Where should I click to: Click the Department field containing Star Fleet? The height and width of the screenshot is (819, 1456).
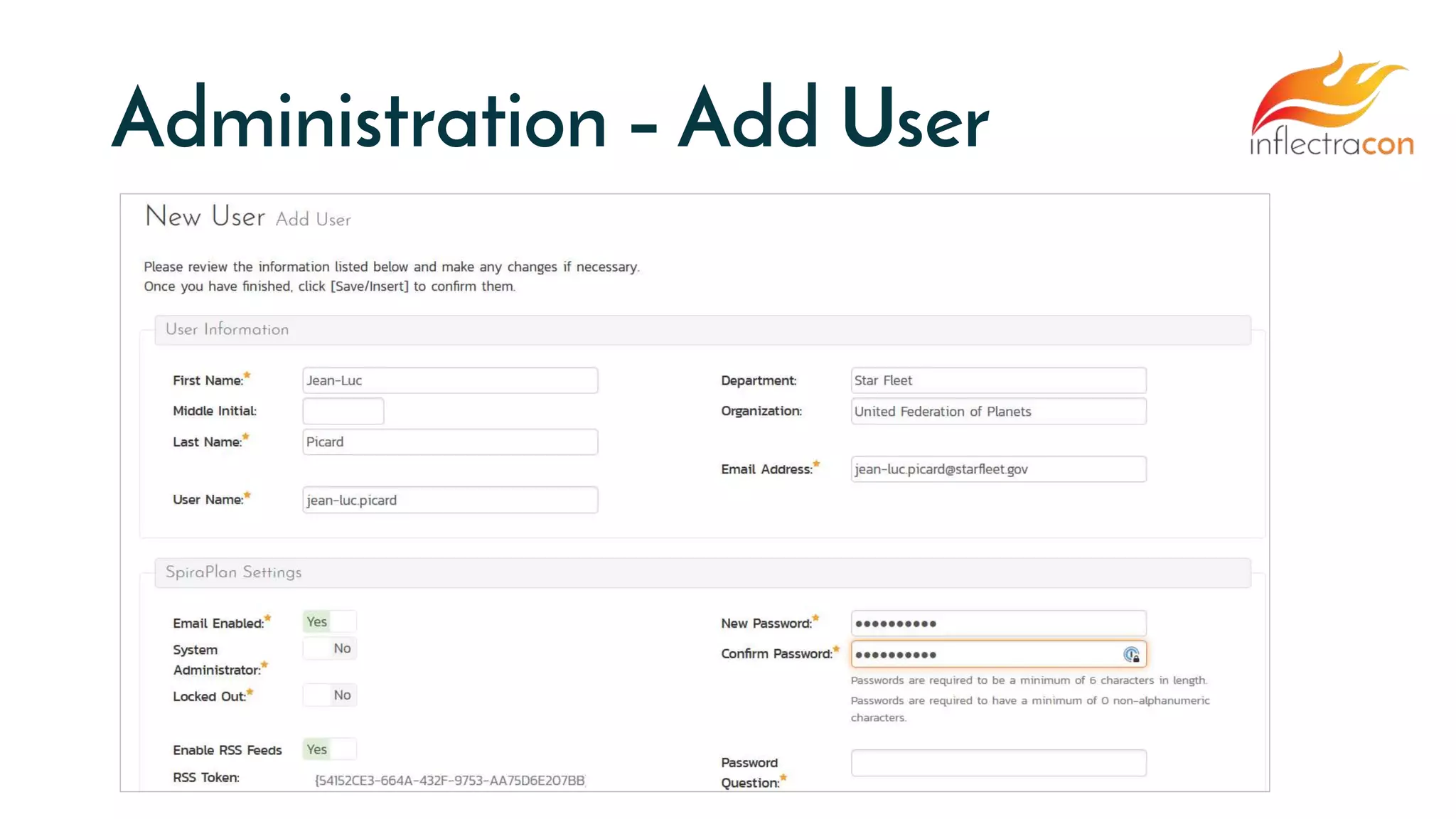998,380
